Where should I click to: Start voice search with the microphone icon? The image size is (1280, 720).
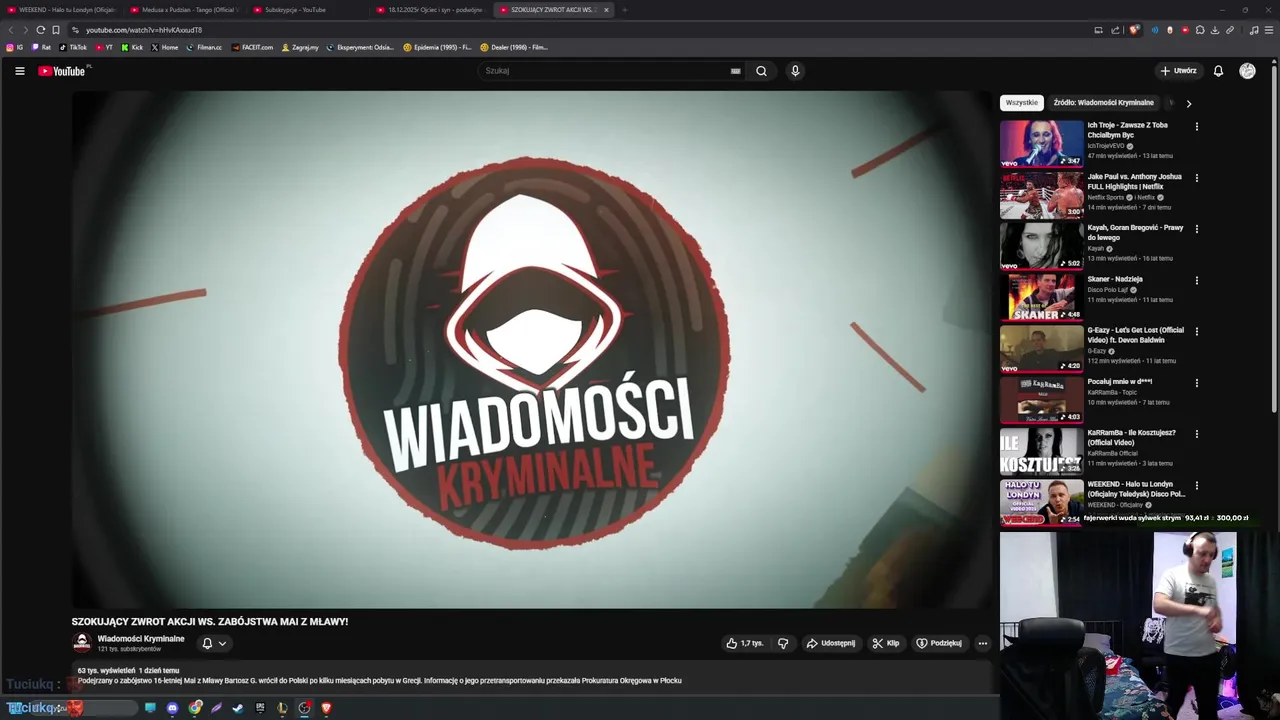click(x=795, y=71)
